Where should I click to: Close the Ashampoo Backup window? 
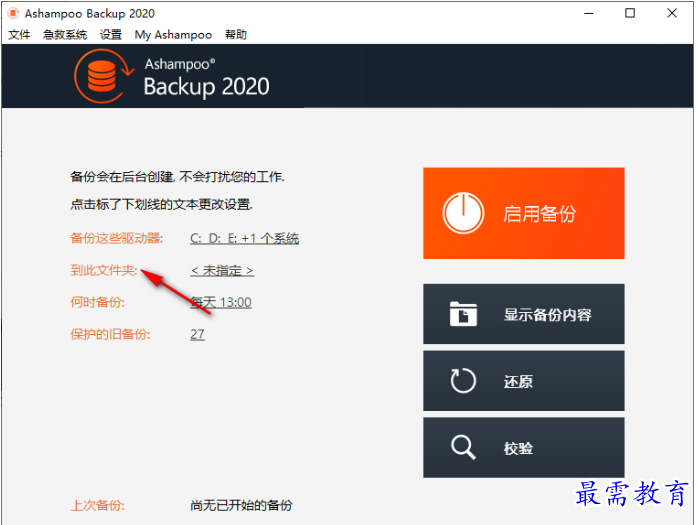[672, 13]
